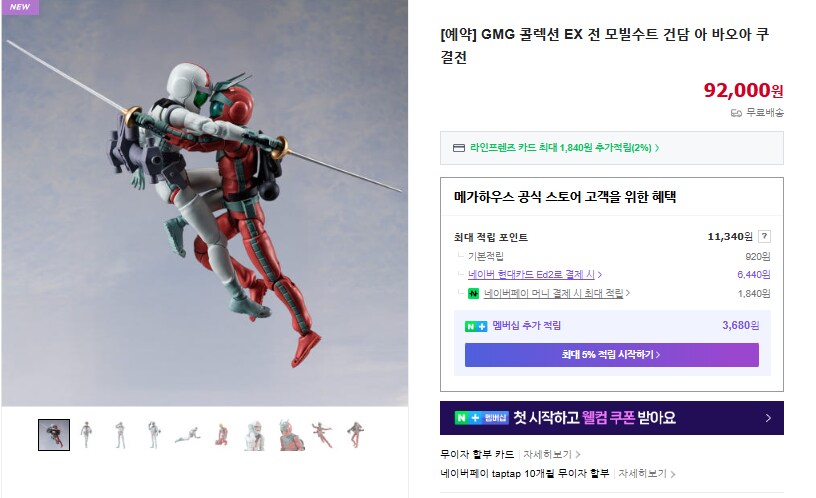
Task: Click the question mark help icon beside 11,340원
Action: (x=764, y=236)
